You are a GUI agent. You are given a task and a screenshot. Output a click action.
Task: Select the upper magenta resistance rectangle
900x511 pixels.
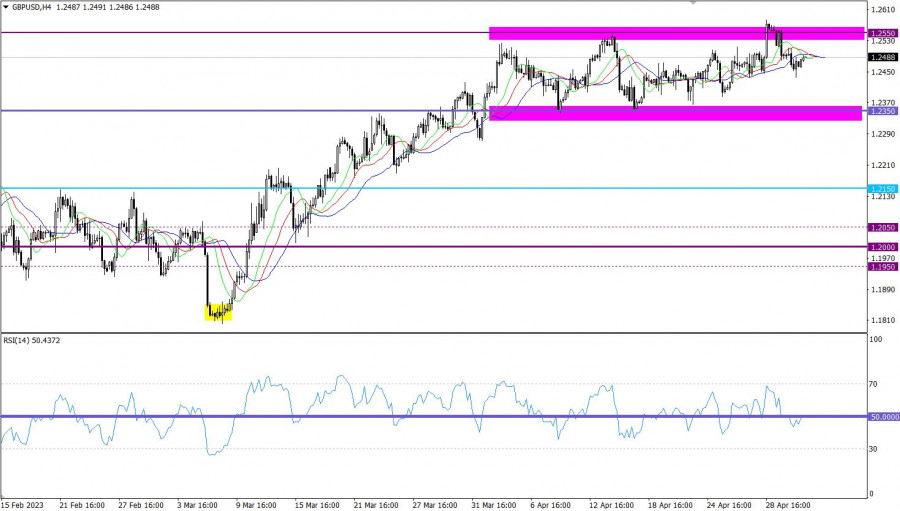pos(676,34)
